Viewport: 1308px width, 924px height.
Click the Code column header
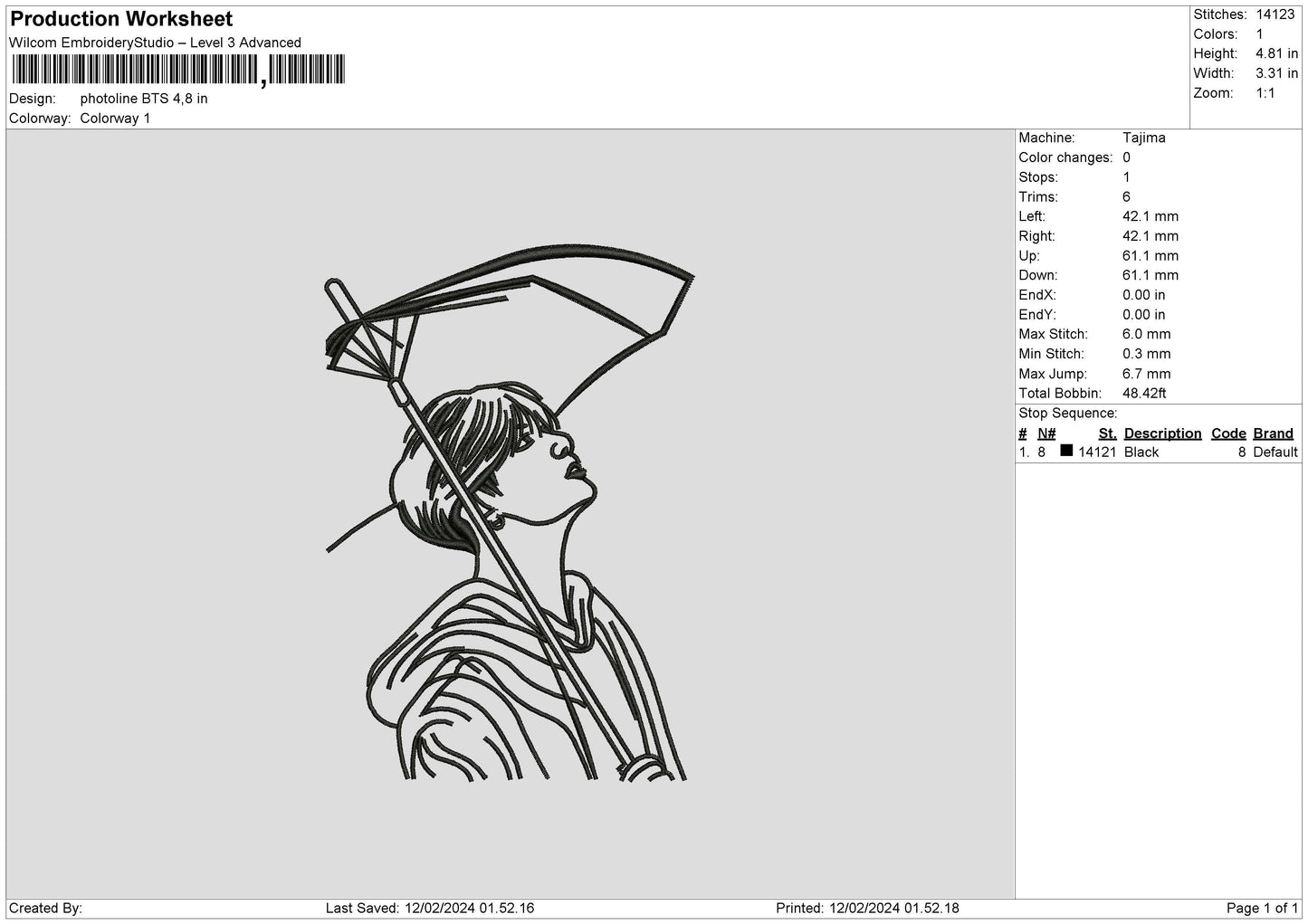(1228, 433)
